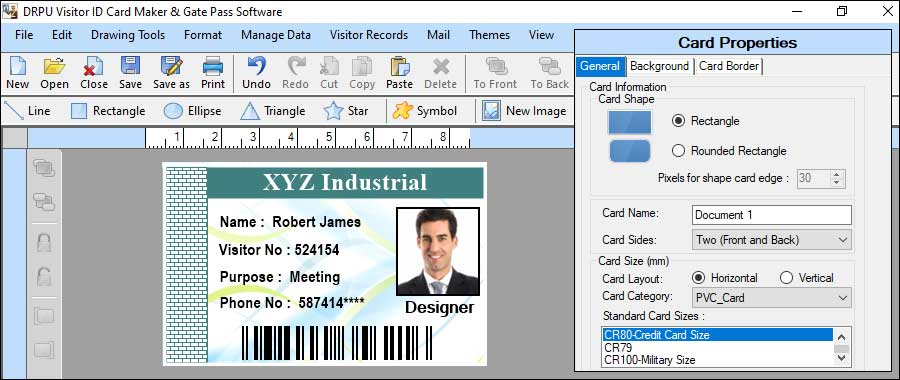This screenshot has width=900, height=380.
Task: Choose the Rectangle card shape radio button
Action: tap(678, 121)
